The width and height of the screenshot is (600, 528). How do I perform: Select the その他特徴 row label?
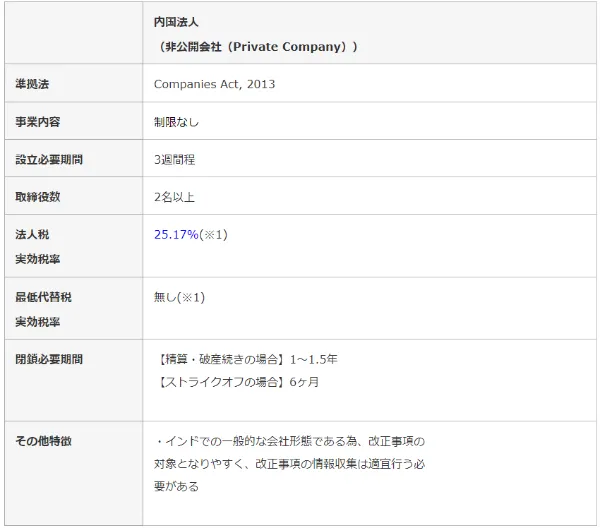click(x=43, y=441)
